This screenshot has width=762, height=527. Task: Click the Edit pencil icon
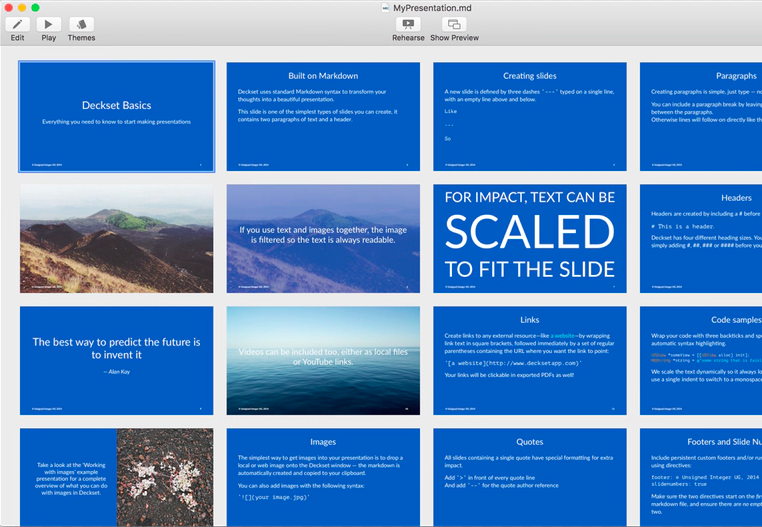[17, 24]
